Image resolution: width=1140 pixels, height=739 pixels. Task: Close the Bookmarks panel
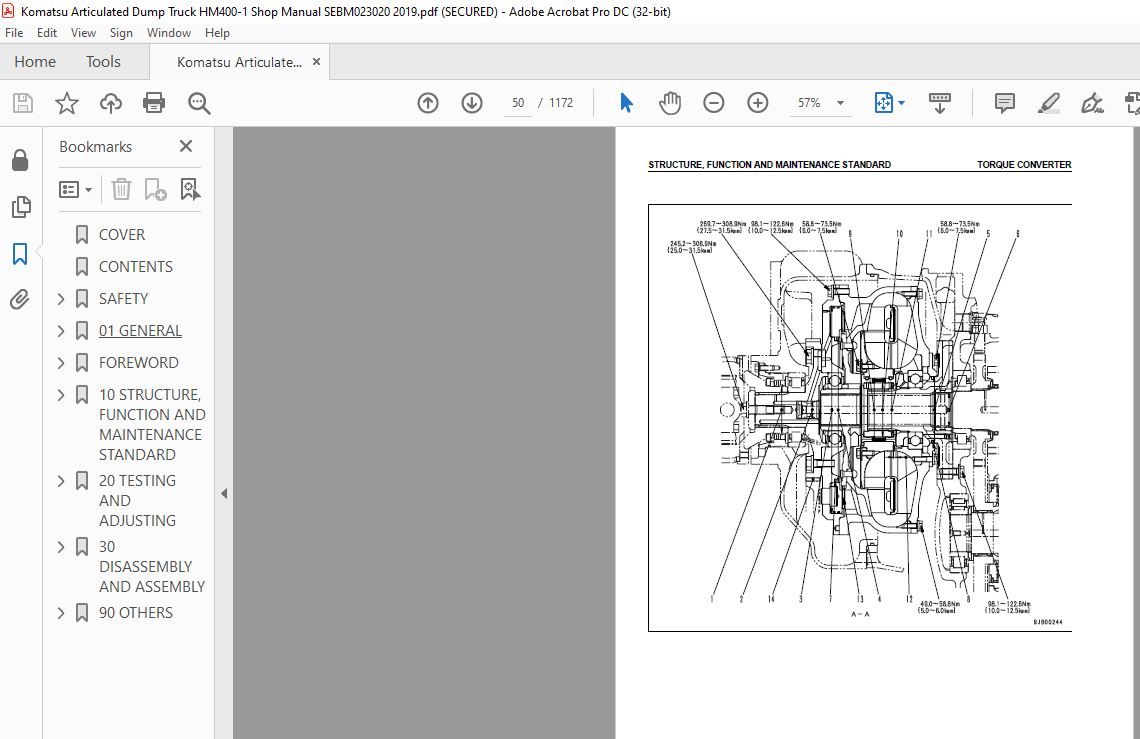tap(186, 146)
